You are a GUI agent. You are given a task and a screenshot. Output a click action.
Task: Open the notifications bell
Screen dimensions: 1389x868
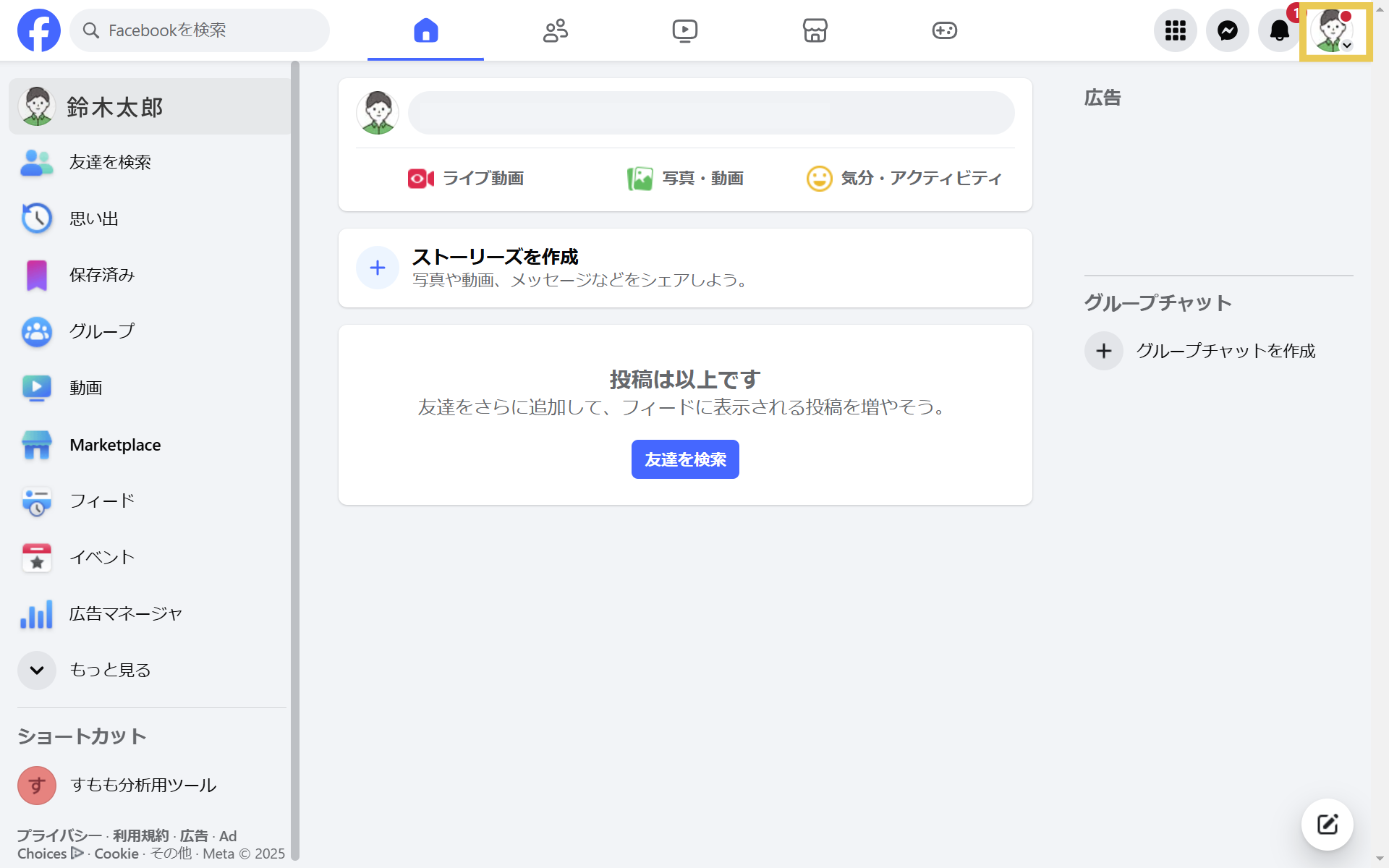1279,30
